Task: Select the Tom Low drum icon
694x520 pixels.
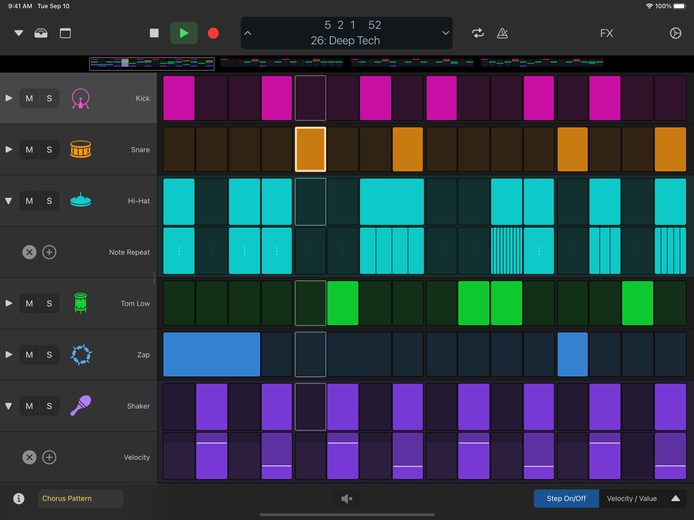Action: pyautogui.click(x=81, y=303)
